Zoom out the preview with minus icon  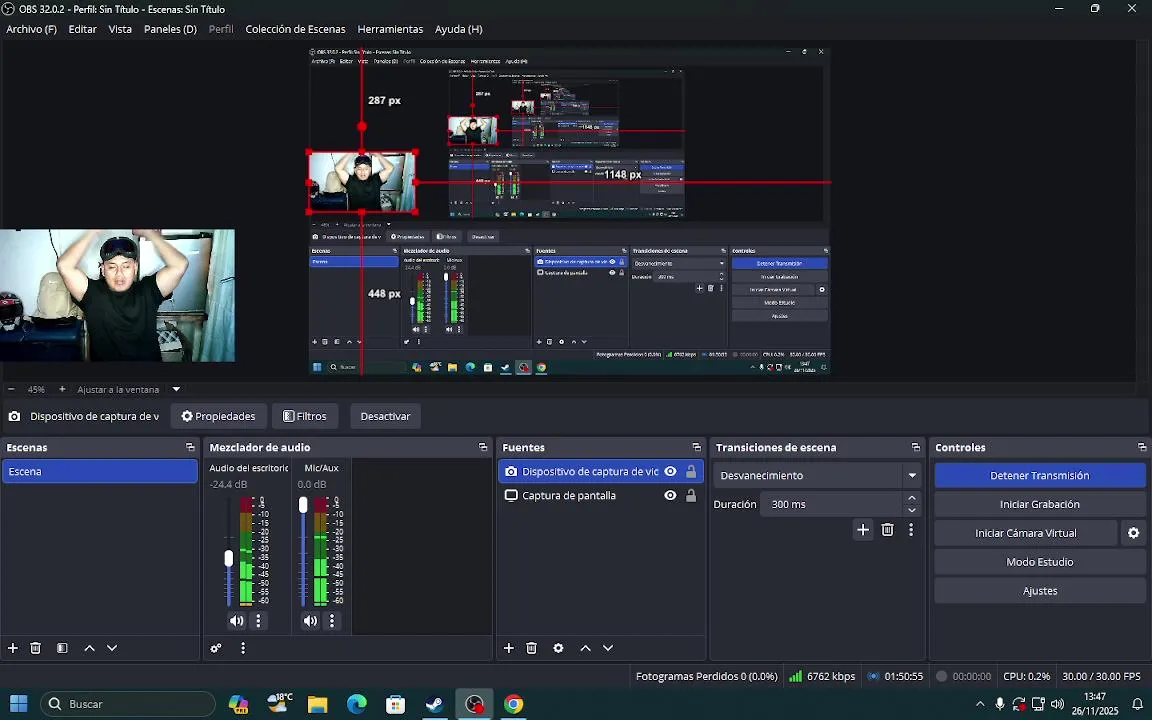coord(11,389)
